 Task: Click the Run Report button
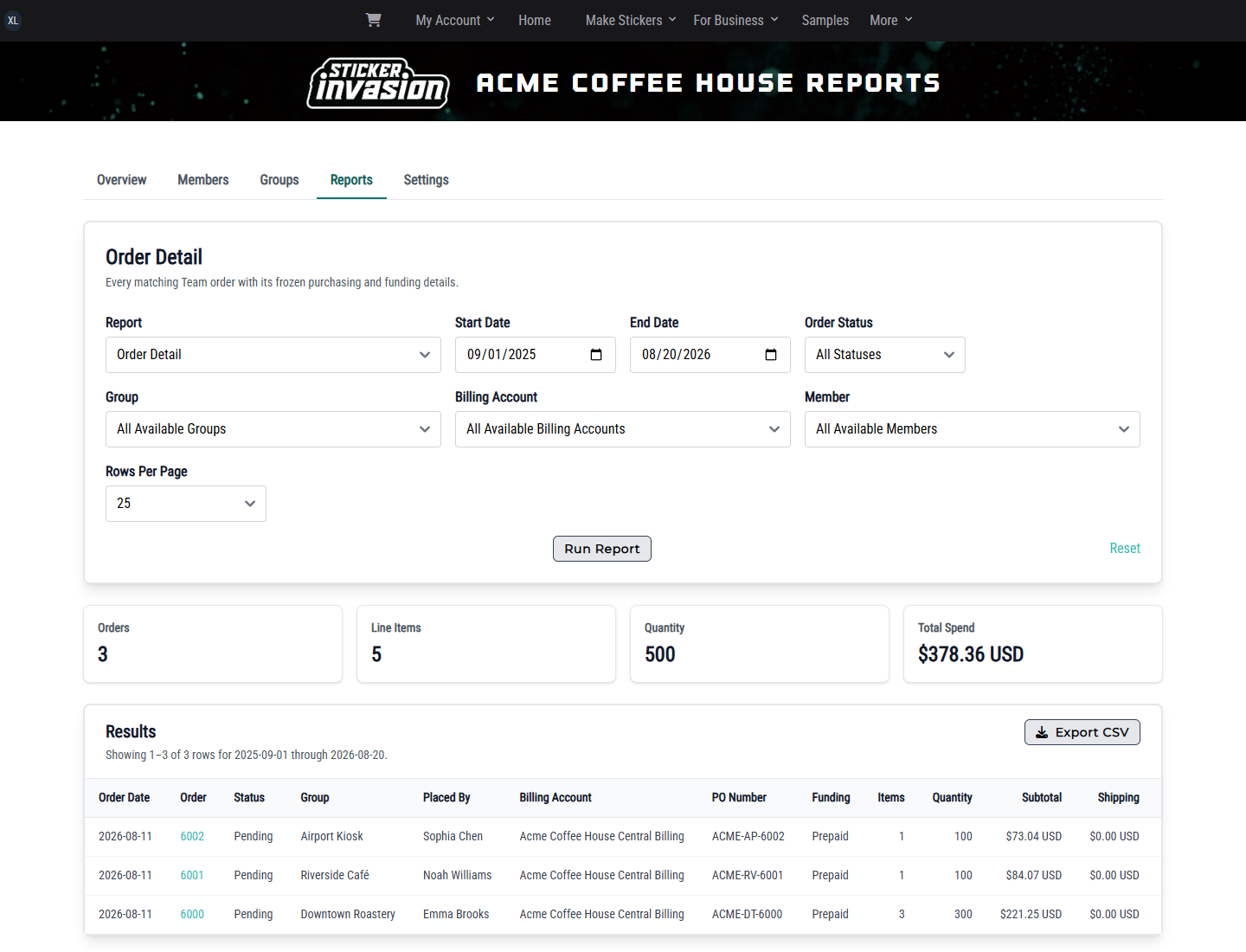click(602, 549)
